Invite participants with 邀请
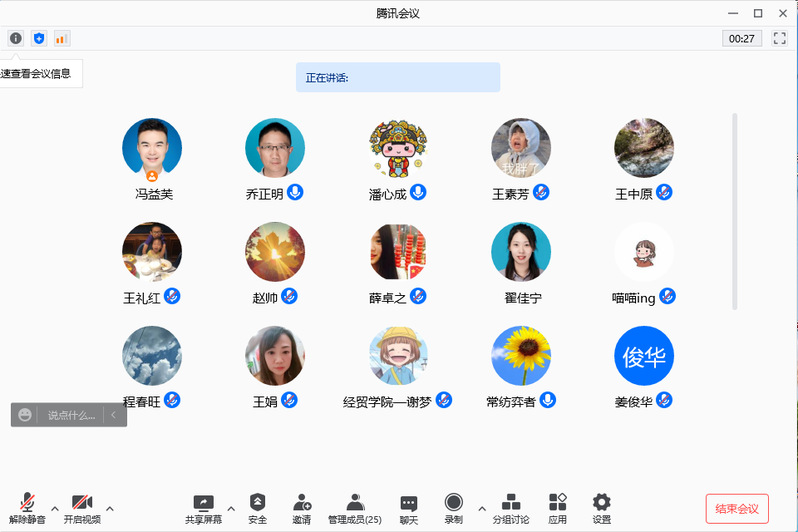This screenshot has width=798, height=532. [302, 508]
